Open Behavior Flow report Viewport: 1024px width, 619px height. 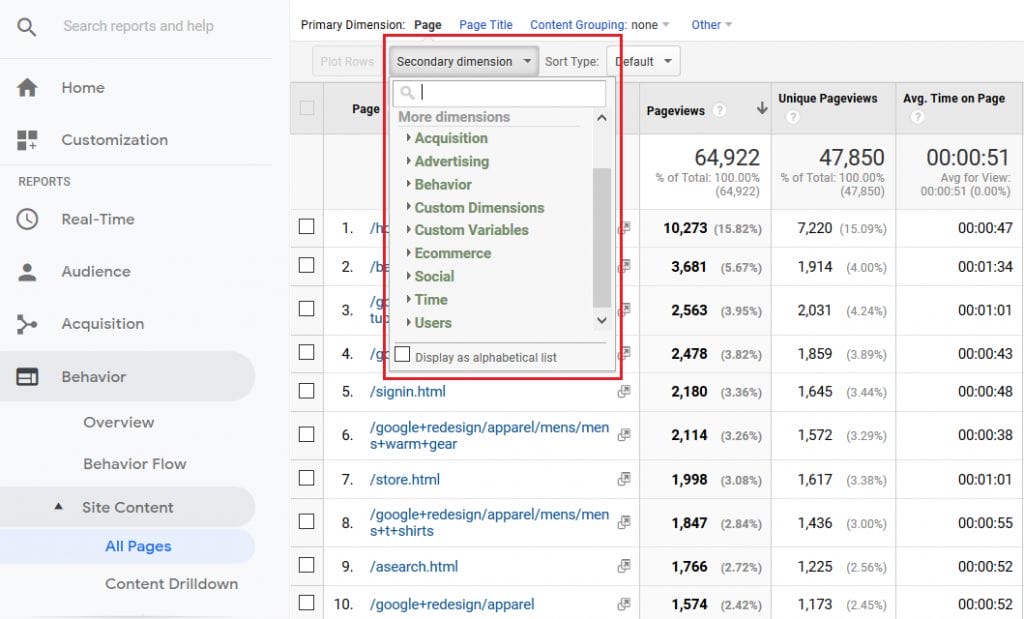[135, 464]
